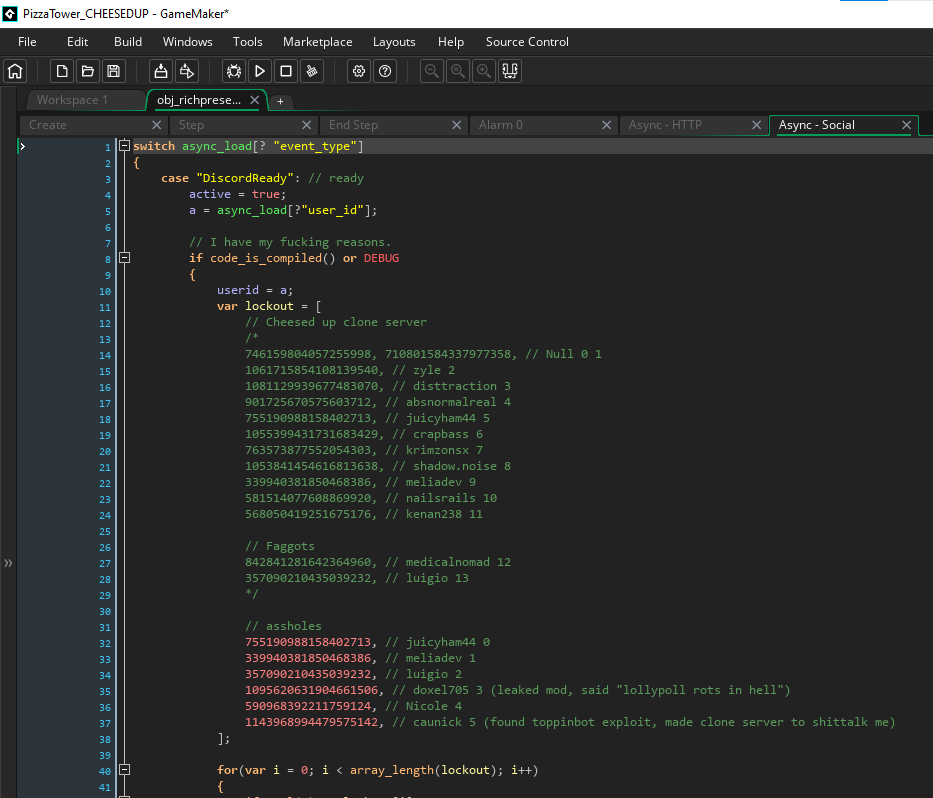Click the arrow marker beside line 1
The height and width of the screenshot is (798, 933).
[x=23, y=146]
